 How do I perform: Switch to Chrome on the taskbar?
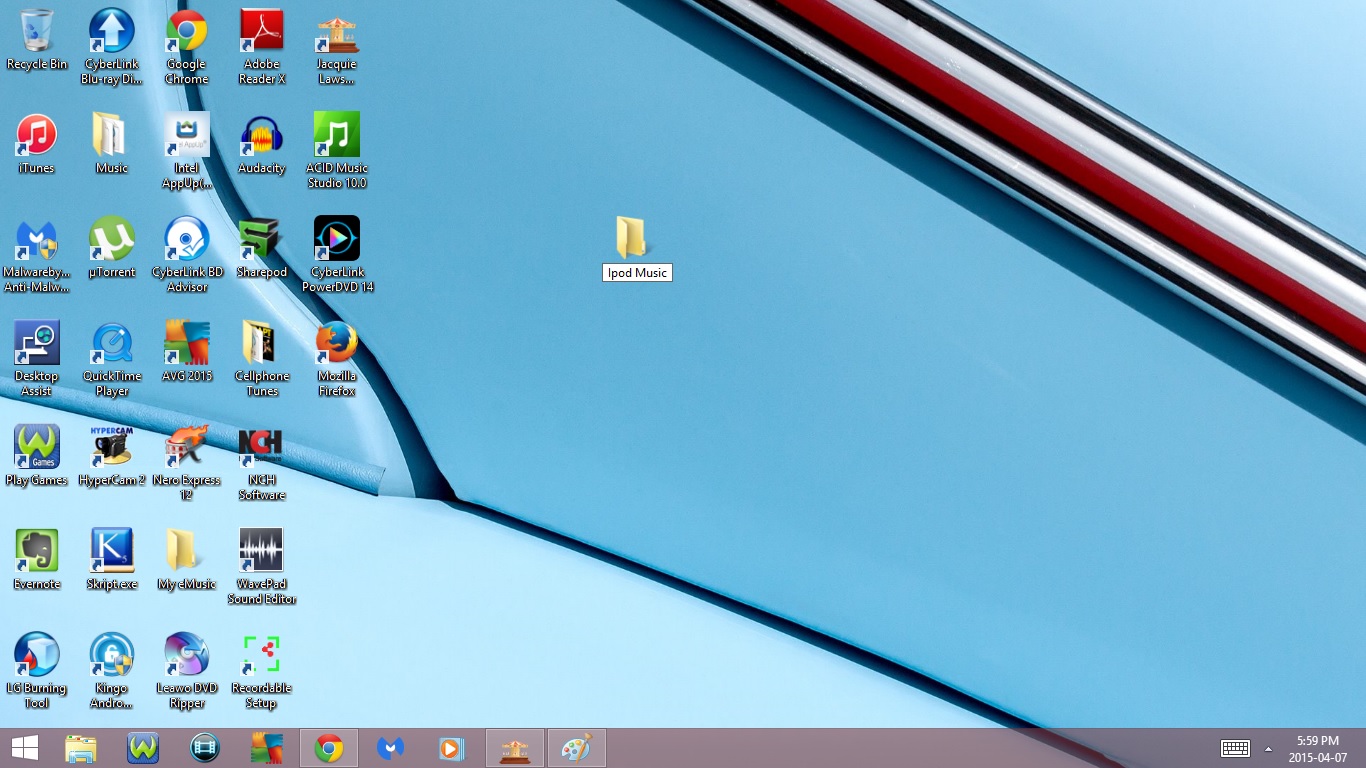pyautogui.click(x=329, y=748)
